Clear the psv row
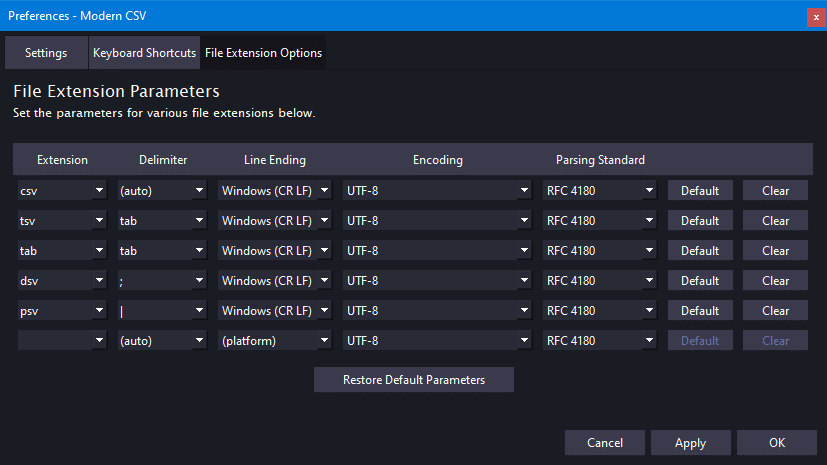 click(x=775, y=311)
